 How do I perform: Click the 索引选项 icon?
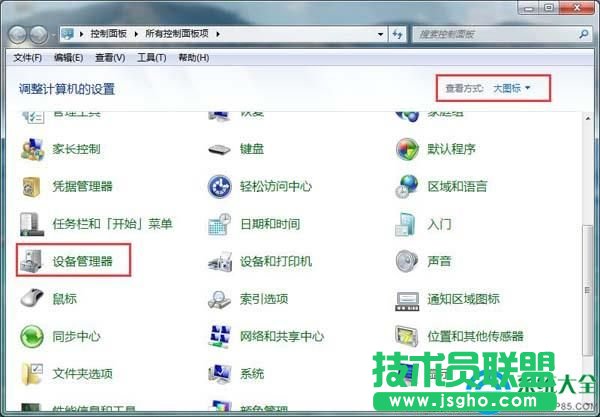tap(219, 299)
